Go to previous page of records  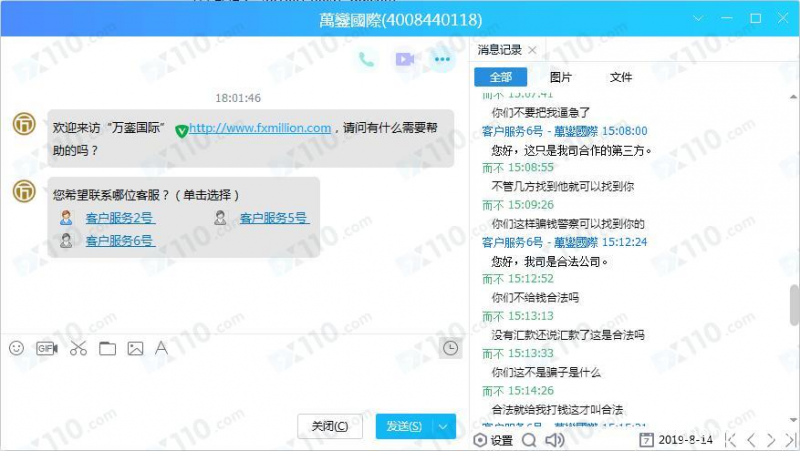(x=751, y=440)
